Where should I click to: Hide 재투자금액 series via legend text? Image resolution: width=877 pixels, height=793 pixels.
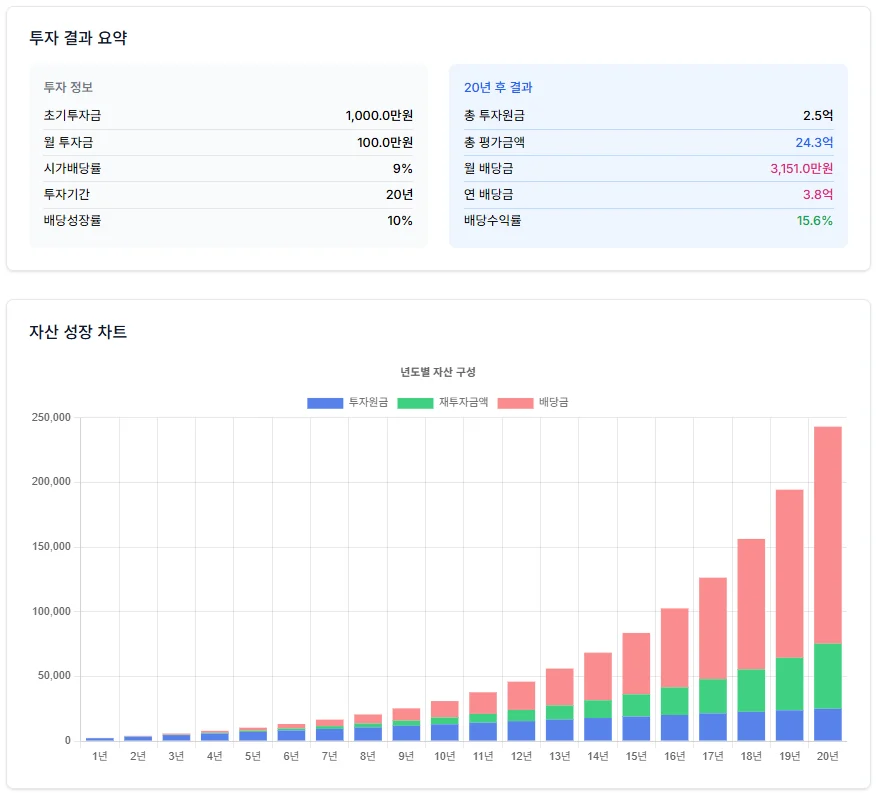(463, 403)
